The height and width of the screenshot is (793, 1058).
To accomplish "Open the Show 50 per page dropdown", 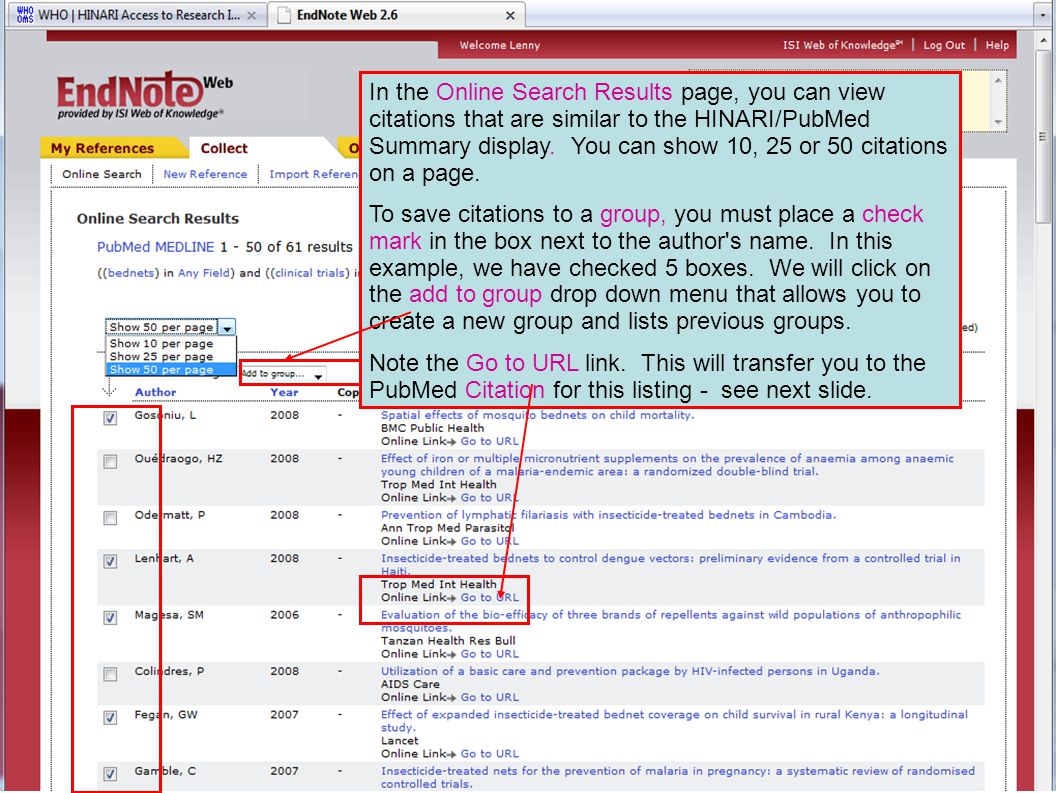I will click(x=170, y=327).
